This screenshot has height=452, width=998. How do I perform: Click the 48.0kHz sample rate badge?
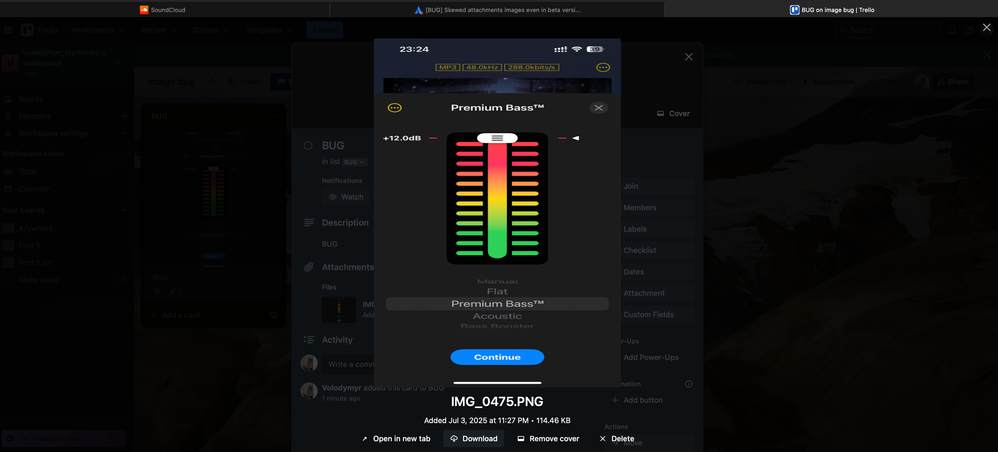484,67
